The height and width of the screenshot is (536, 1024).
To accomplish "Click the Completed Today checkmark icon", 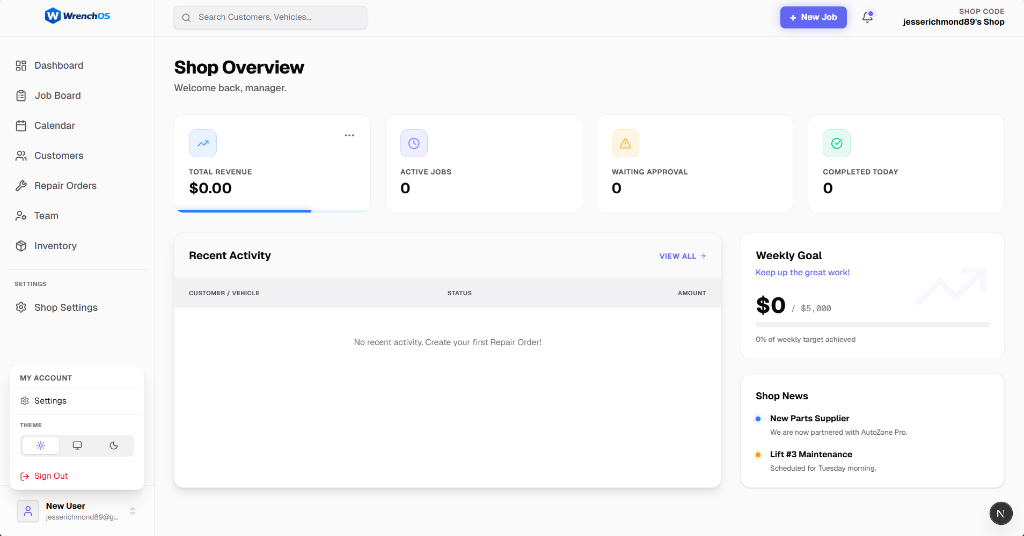I will (837, 143).
